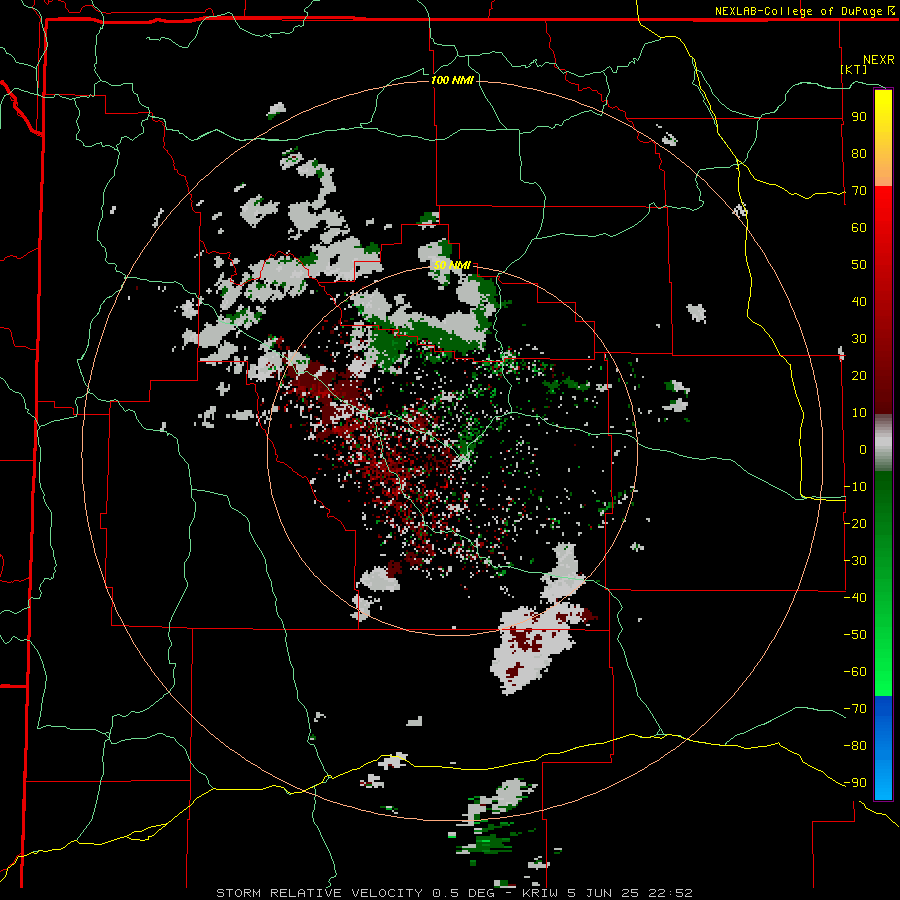Select the positive 50 scale value

859,265
